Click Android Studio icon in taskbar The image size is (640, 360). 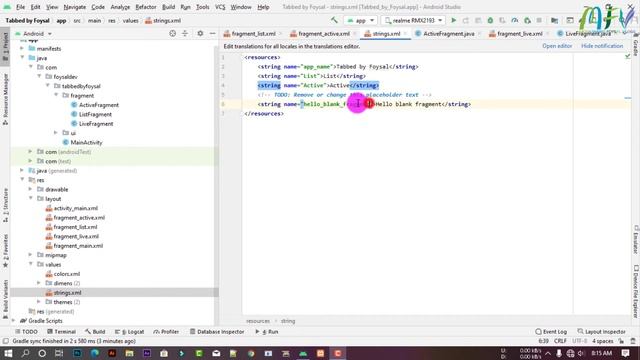[x=303, y=353]
